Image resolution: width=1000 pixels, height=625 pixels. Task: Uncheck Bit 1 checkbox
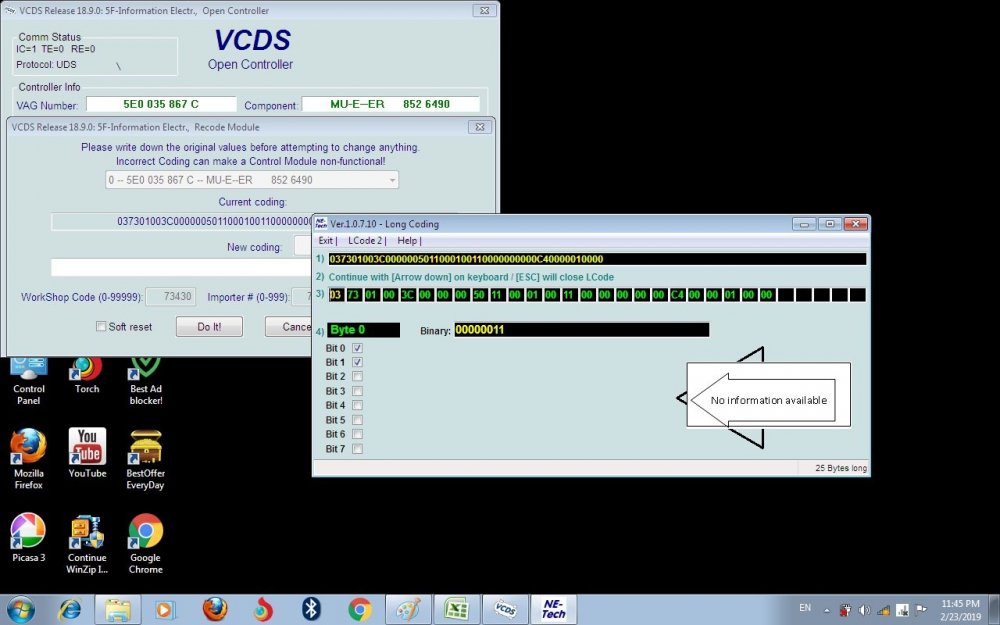[357, 362]
